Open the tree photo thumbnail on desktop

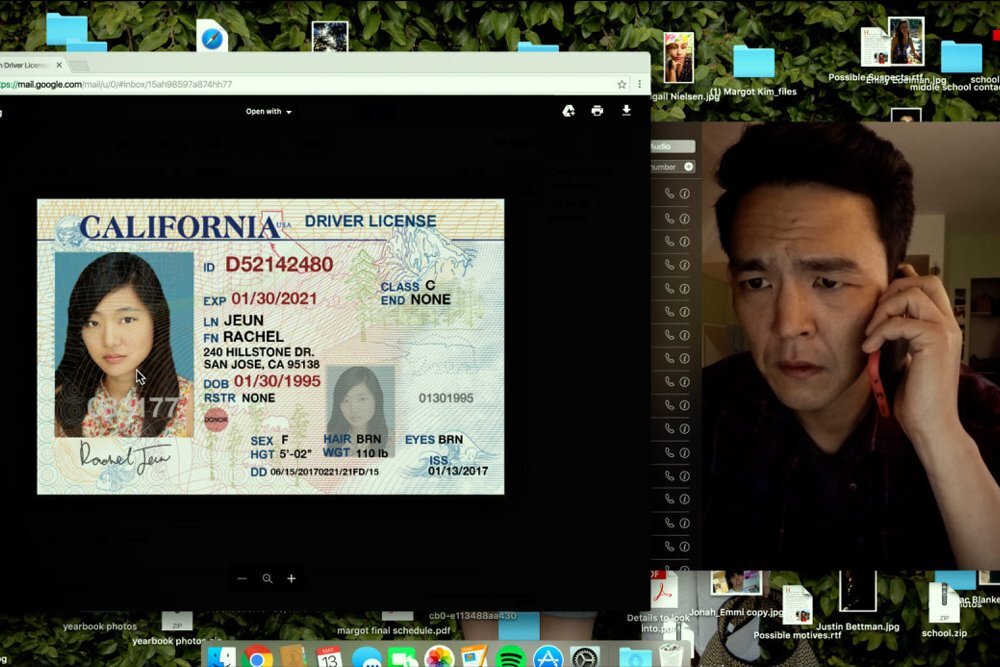(x=330, y=36)
